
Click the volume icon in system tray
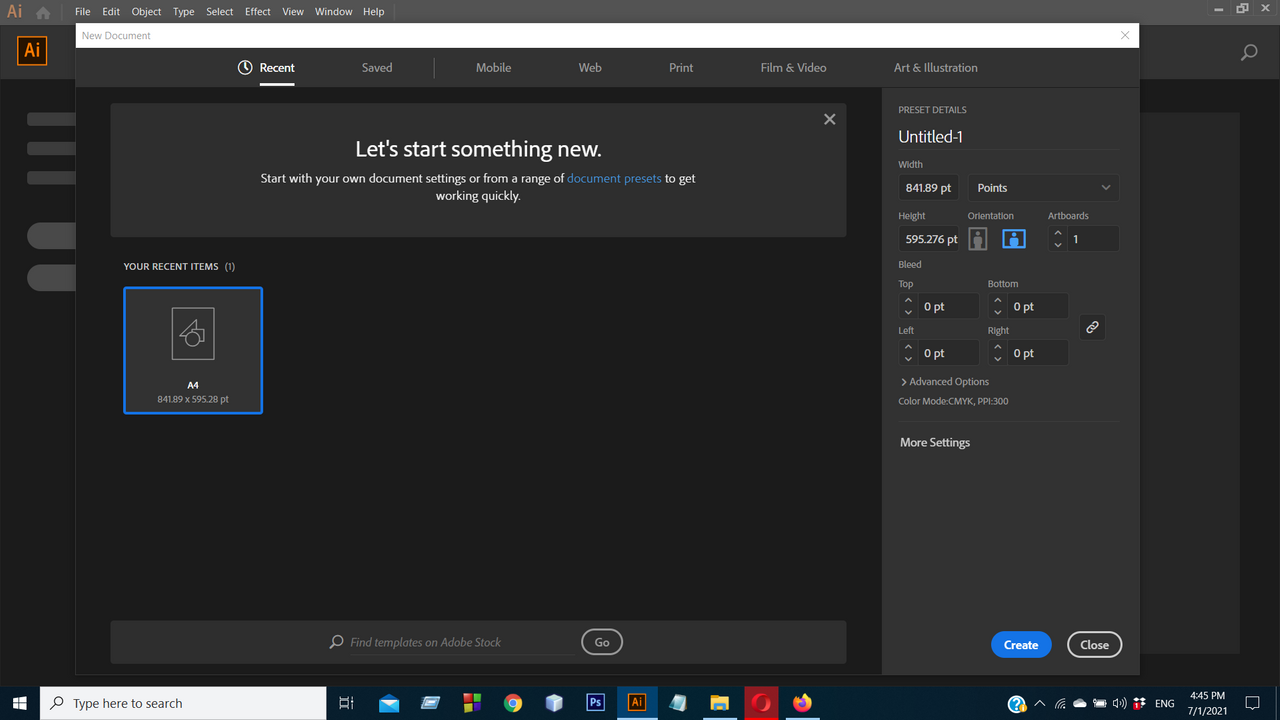(x=1119, y=703)
